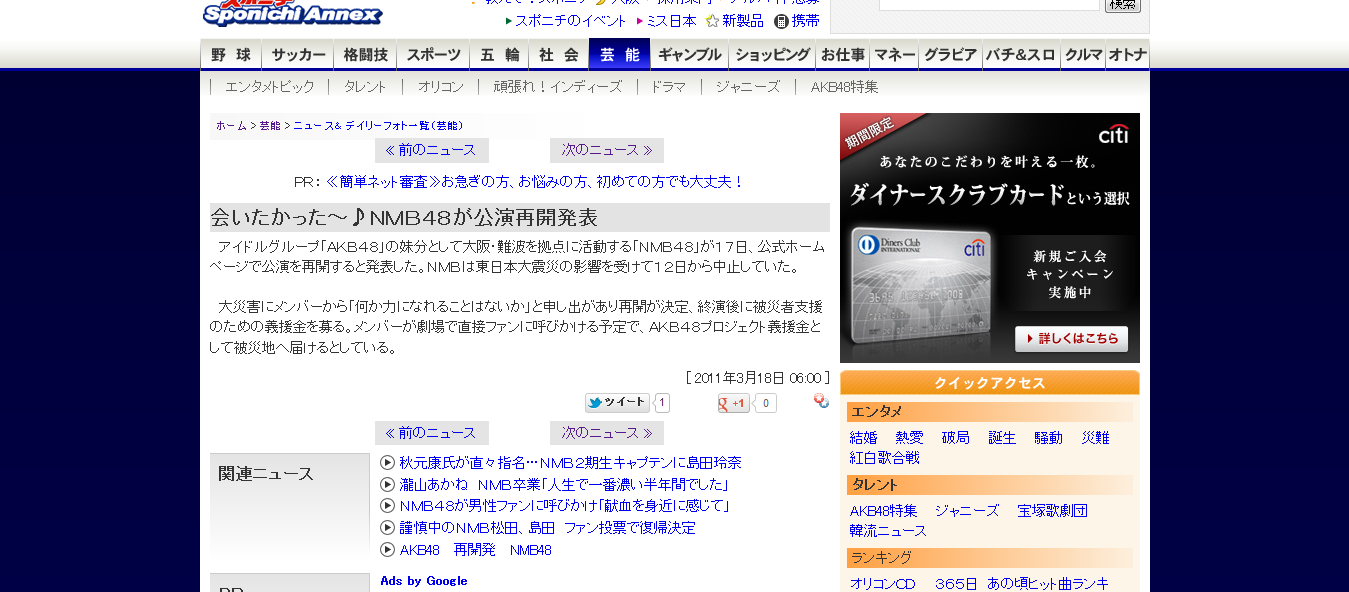Open 謹慎中のNMB松田、島田 related link

[x=547, y=528]
